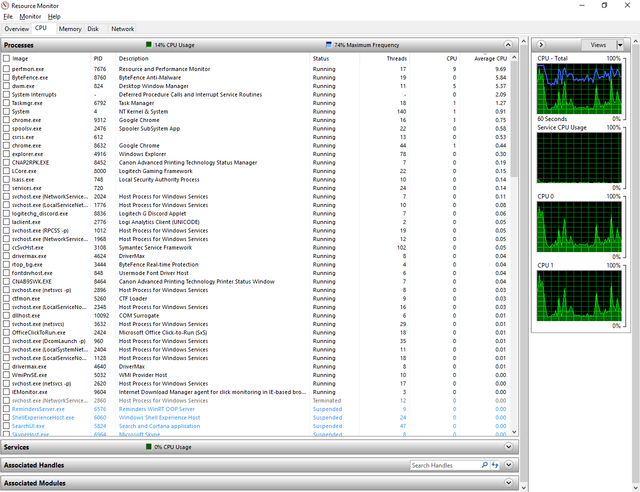Select the logitechg_discord.exe row
Viewport: 640px width, 492px height.
click(x=256, y=214)
